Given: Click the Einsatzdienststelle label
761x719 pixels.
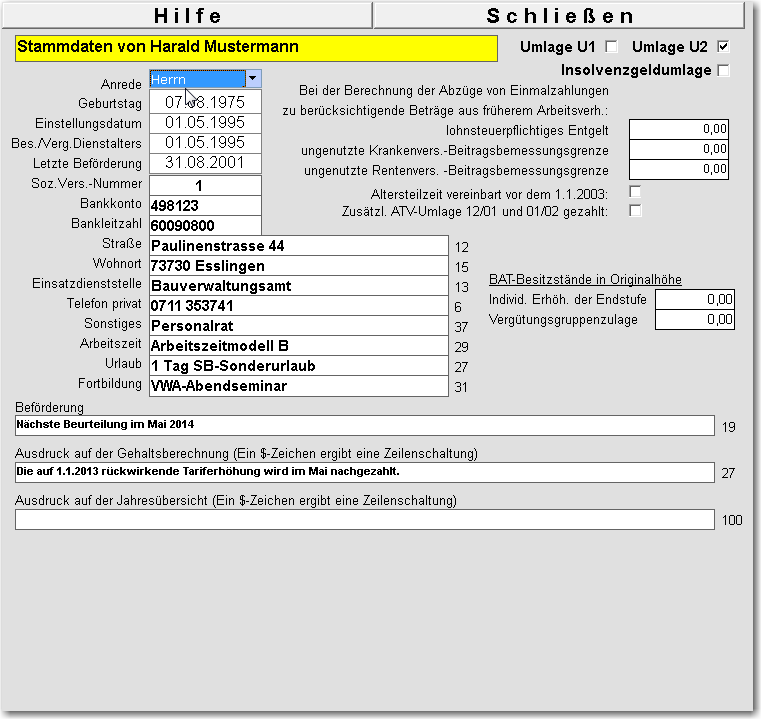Looking at the screenshot, I should click(x=87, y=284).
